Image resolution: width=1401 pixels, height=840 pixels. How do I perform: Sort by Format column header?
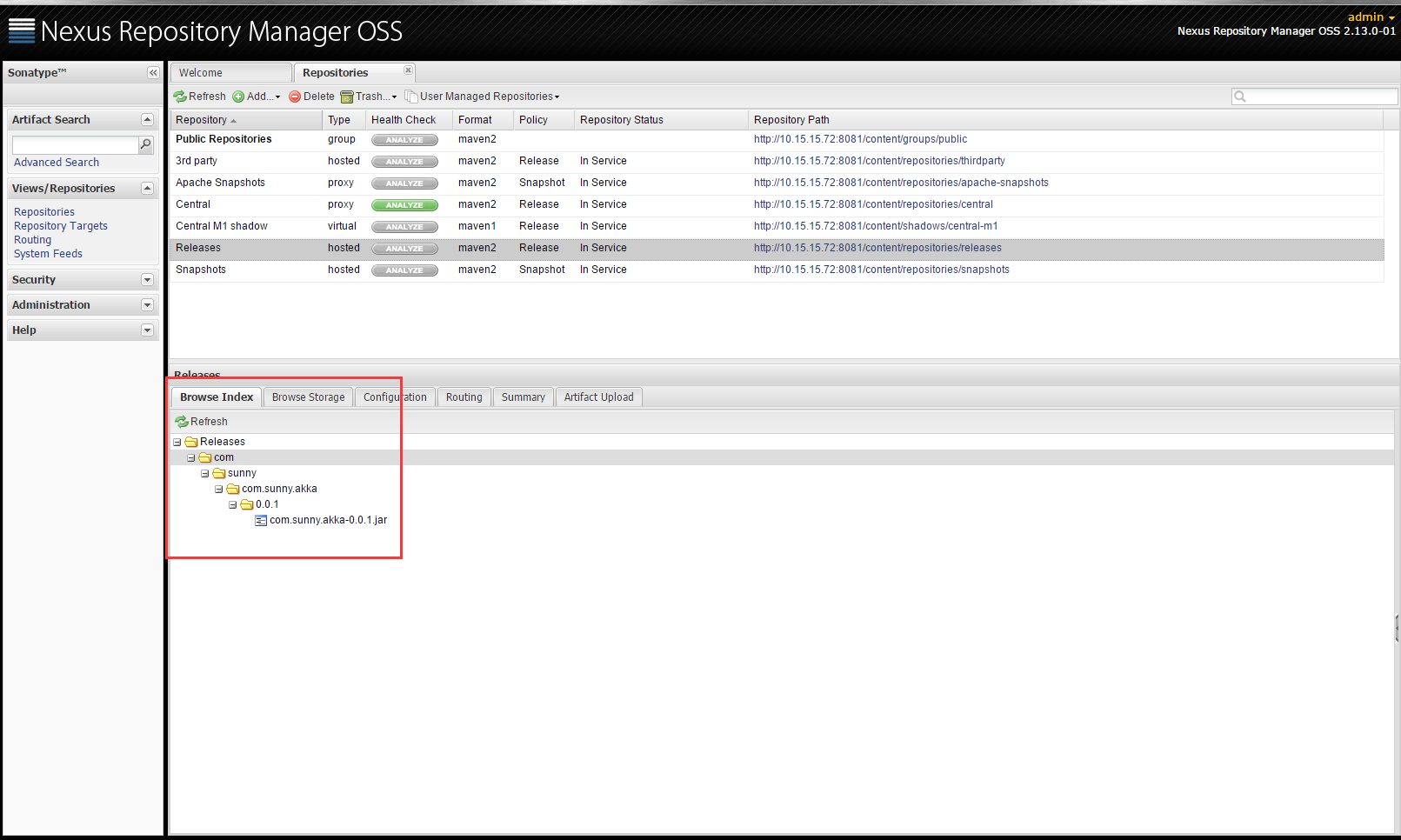[483, 120]
